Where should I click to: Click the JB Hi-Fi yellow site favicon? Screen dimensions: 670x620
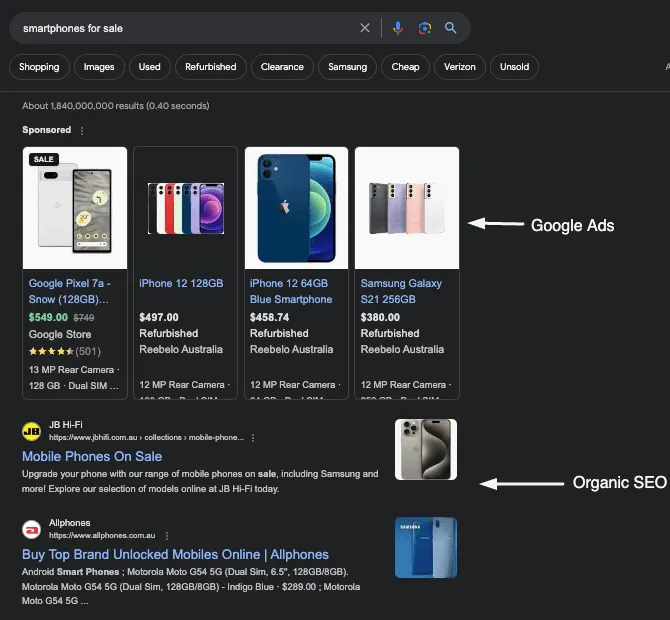[32, 431]
